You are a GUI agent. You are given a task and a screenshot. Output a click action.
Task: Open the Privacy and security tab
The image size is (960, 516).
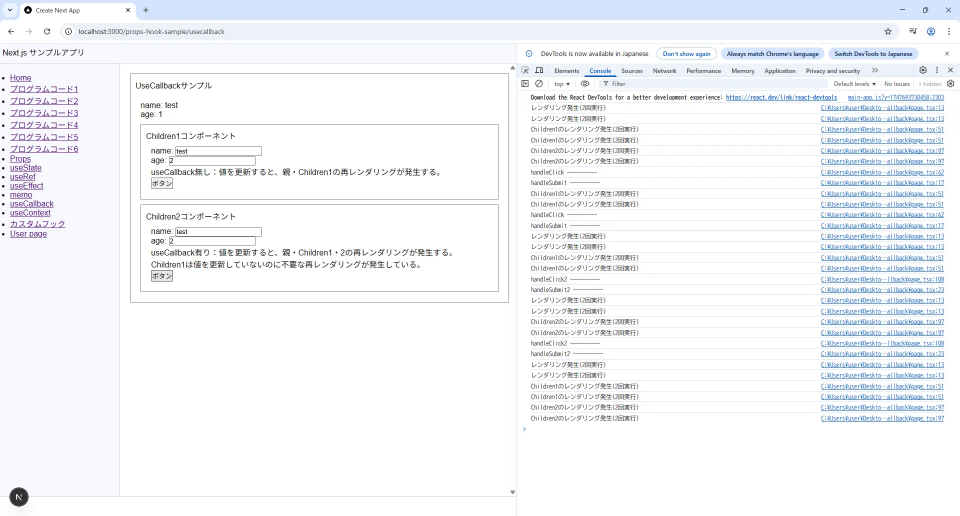833,71
